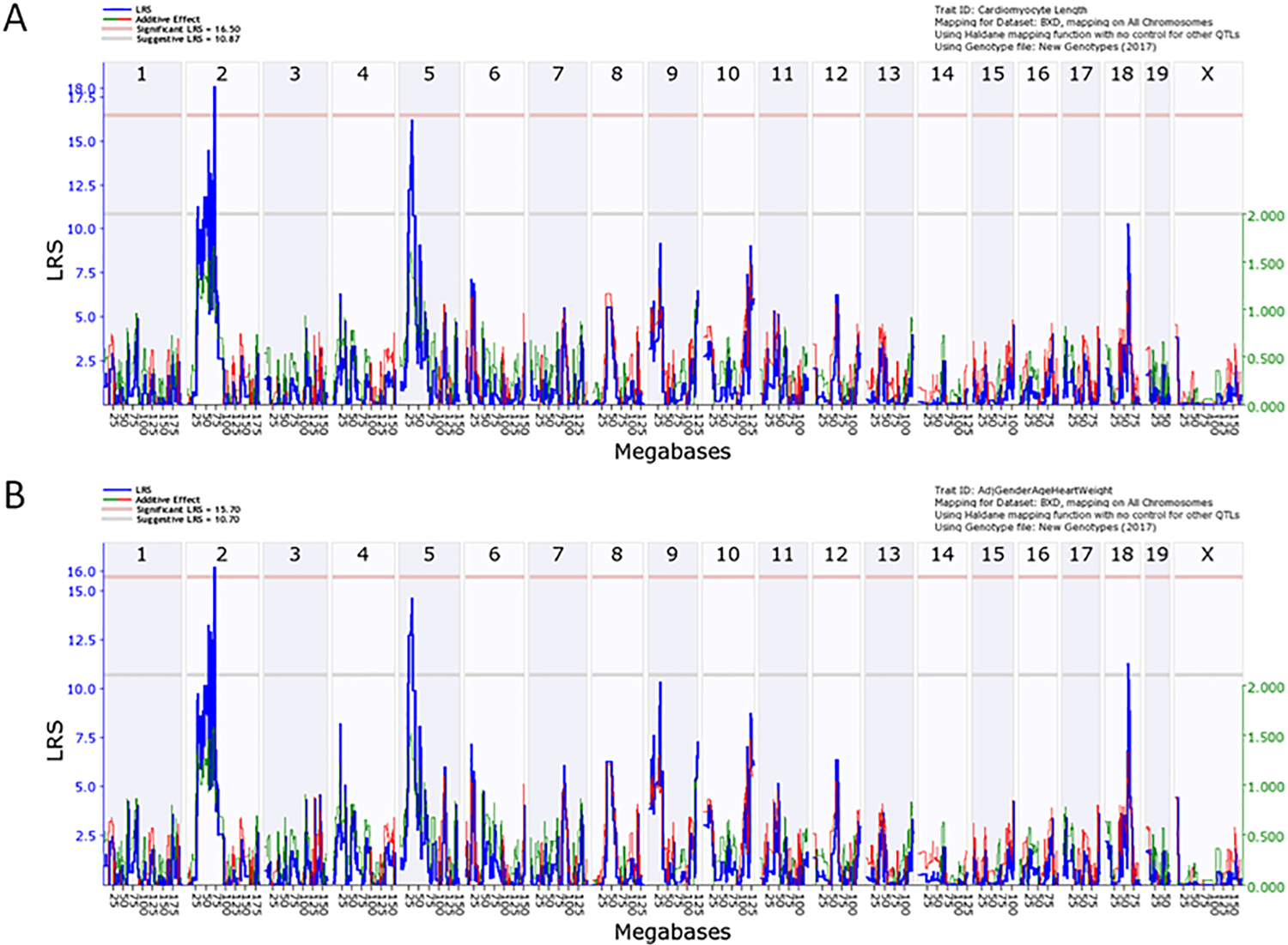Screen dimensions: 1288x945
Task: Click chromosome 2 label in panel B
Action: click(x=222, y=554)
